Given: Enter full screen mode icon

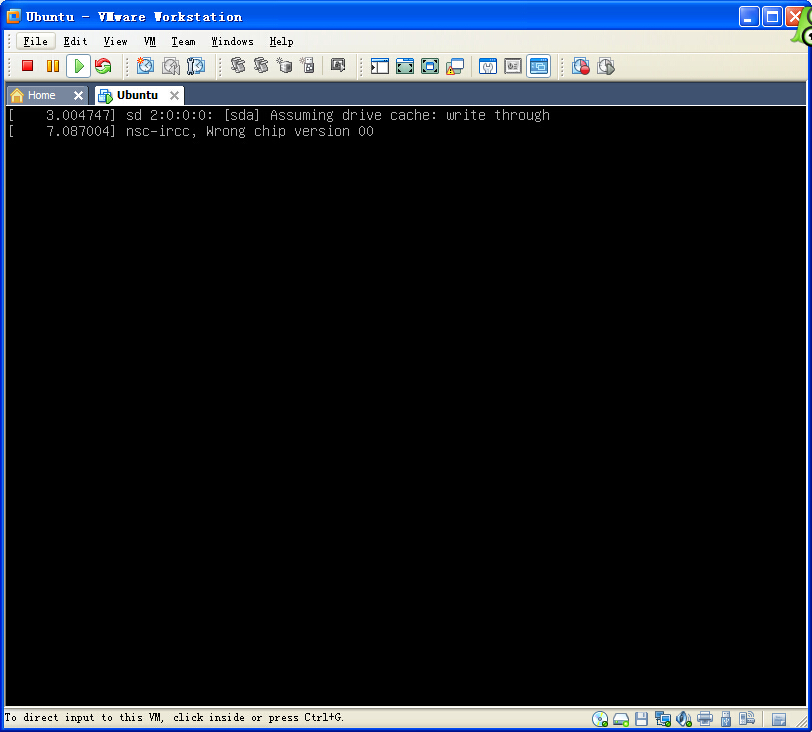Looking at the screenshot, I should click(430, 66).
